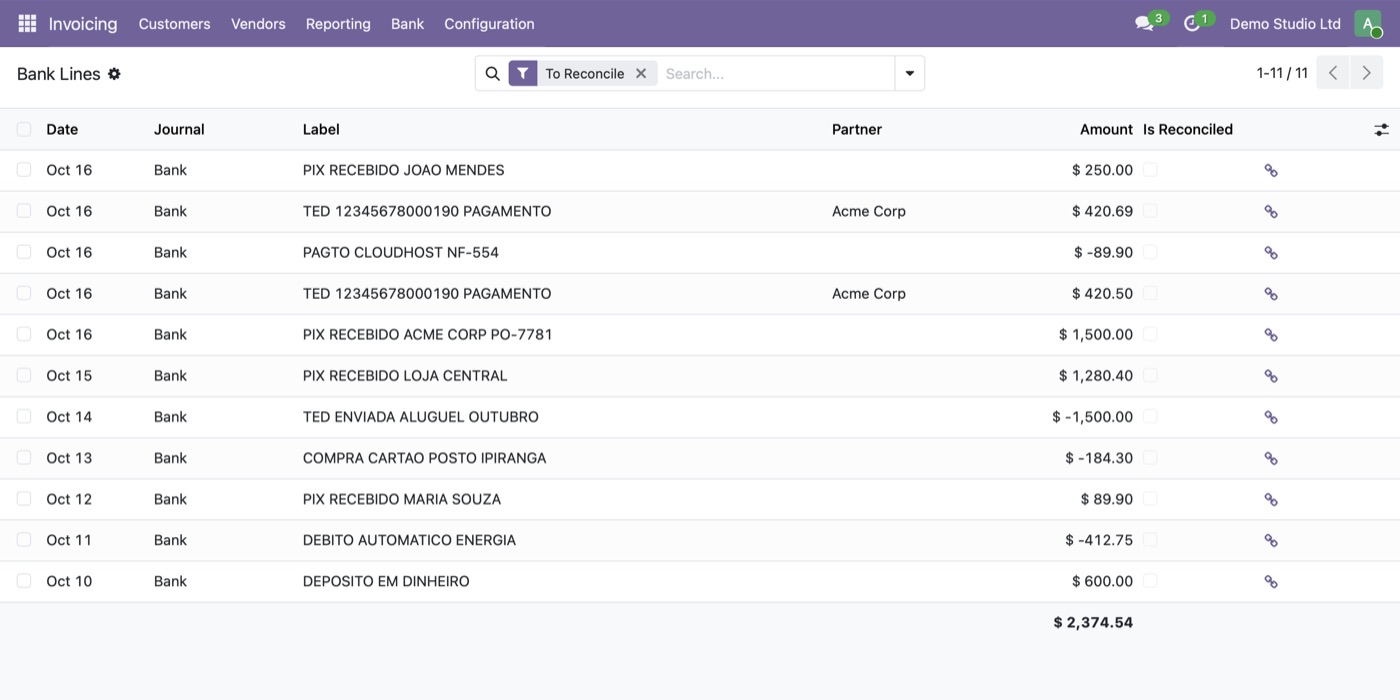1400x700 pixels.
Task: Sort the table by Label column
Action: click(321, 129)
